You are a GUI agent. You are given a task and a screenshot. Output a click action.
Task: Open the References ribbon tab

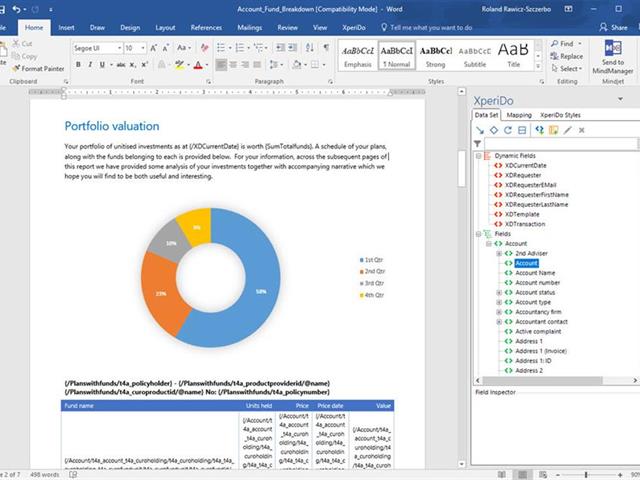pos(206,27)
